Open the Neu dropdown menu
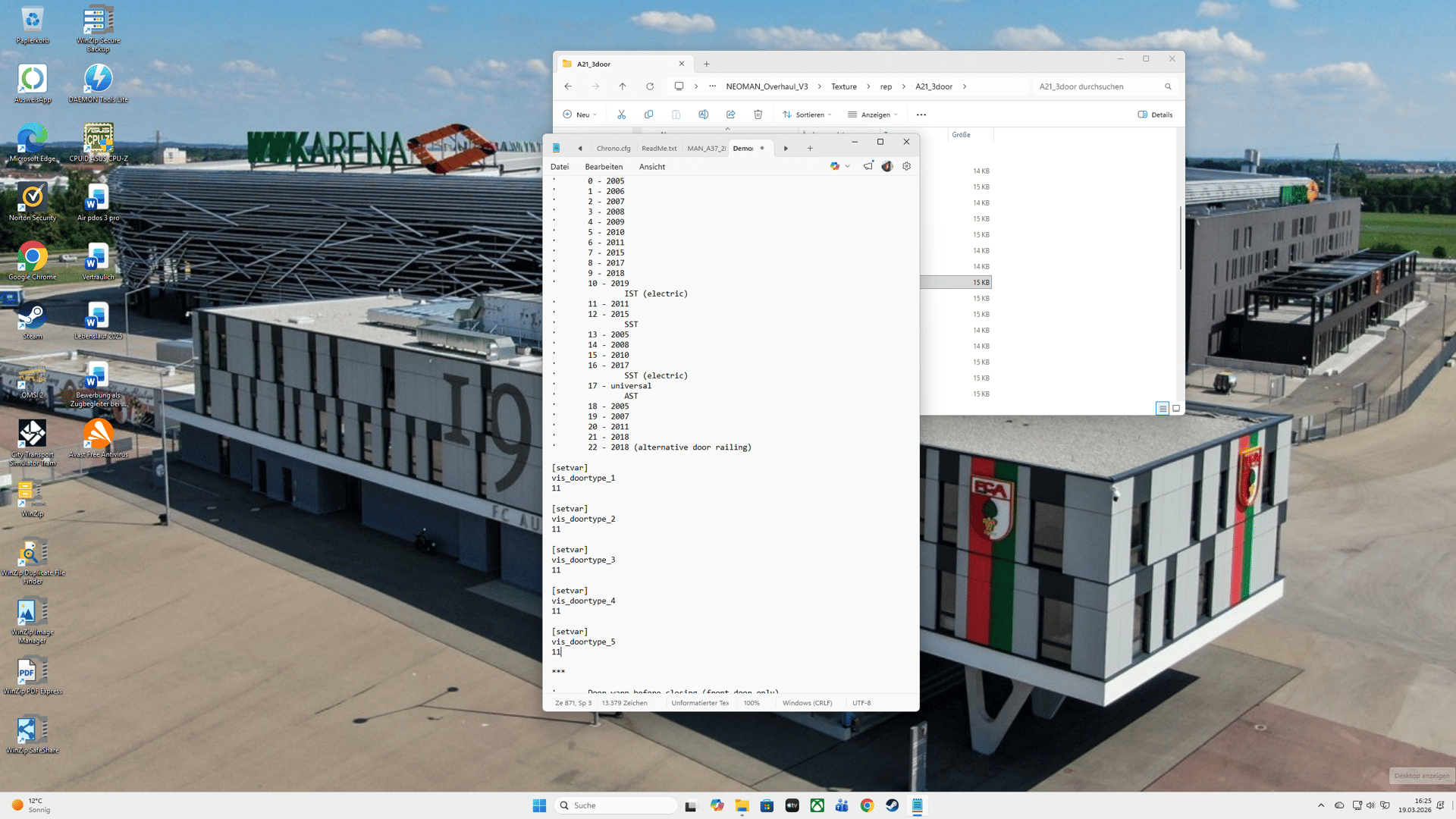The image size is (1456, 819). (580, 115)
